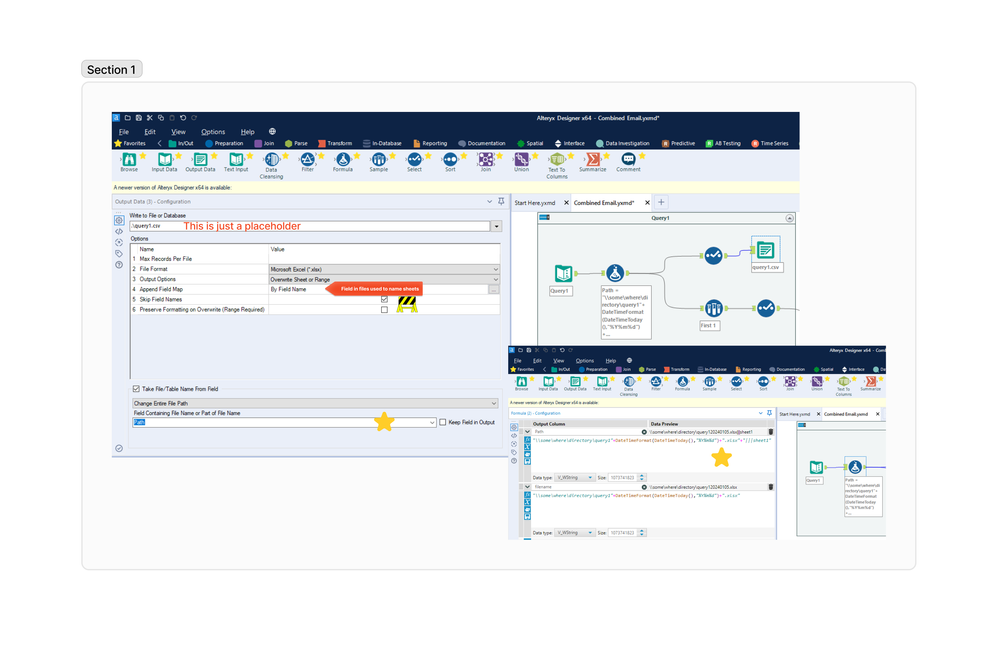Select the Join tool in the Output Data window palette
The width and height of the screenshot is (998, 652).
(486, 162)
